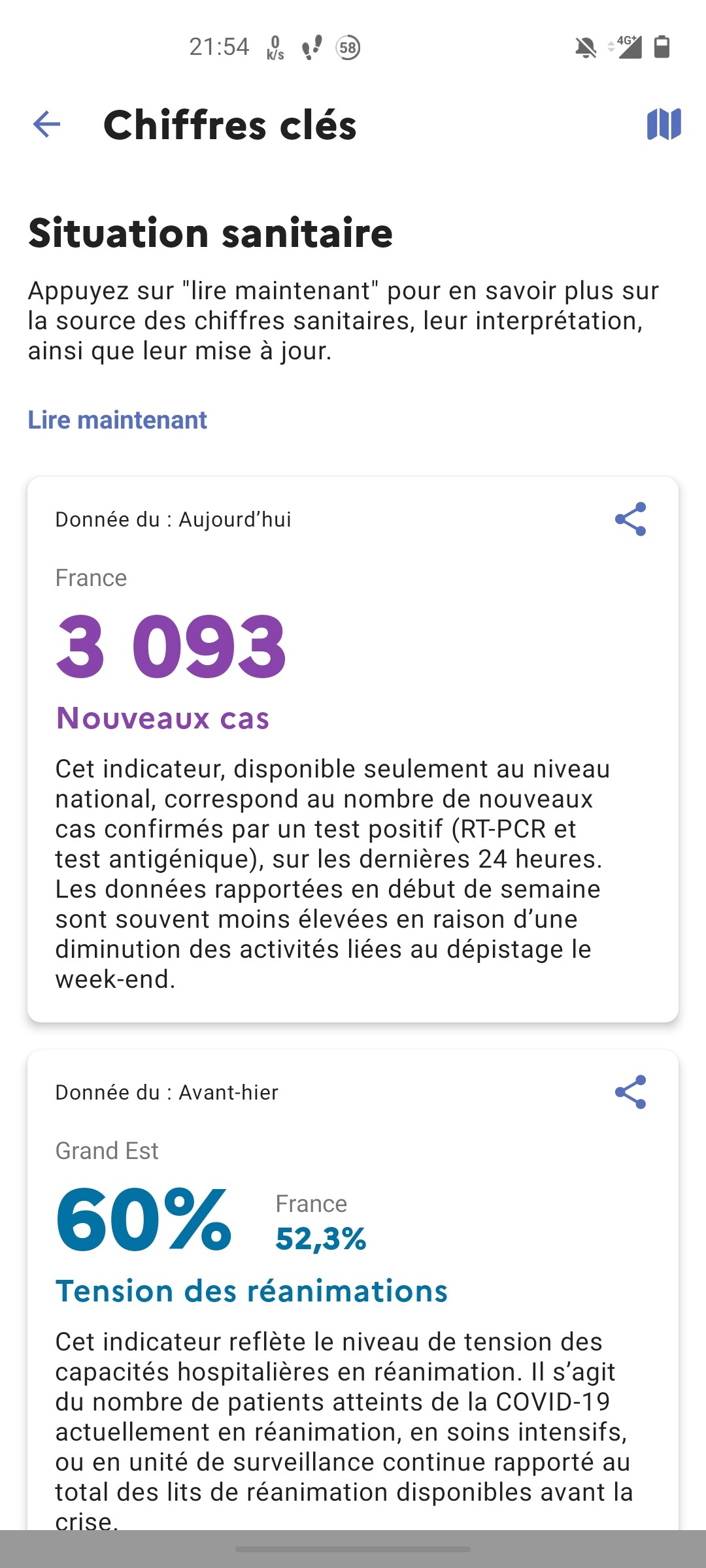This screenshot has width=706, height=1568.
Task: Tap the Situation sanitaire section heading
Action: pyautogui.click(x=210, y=233)
